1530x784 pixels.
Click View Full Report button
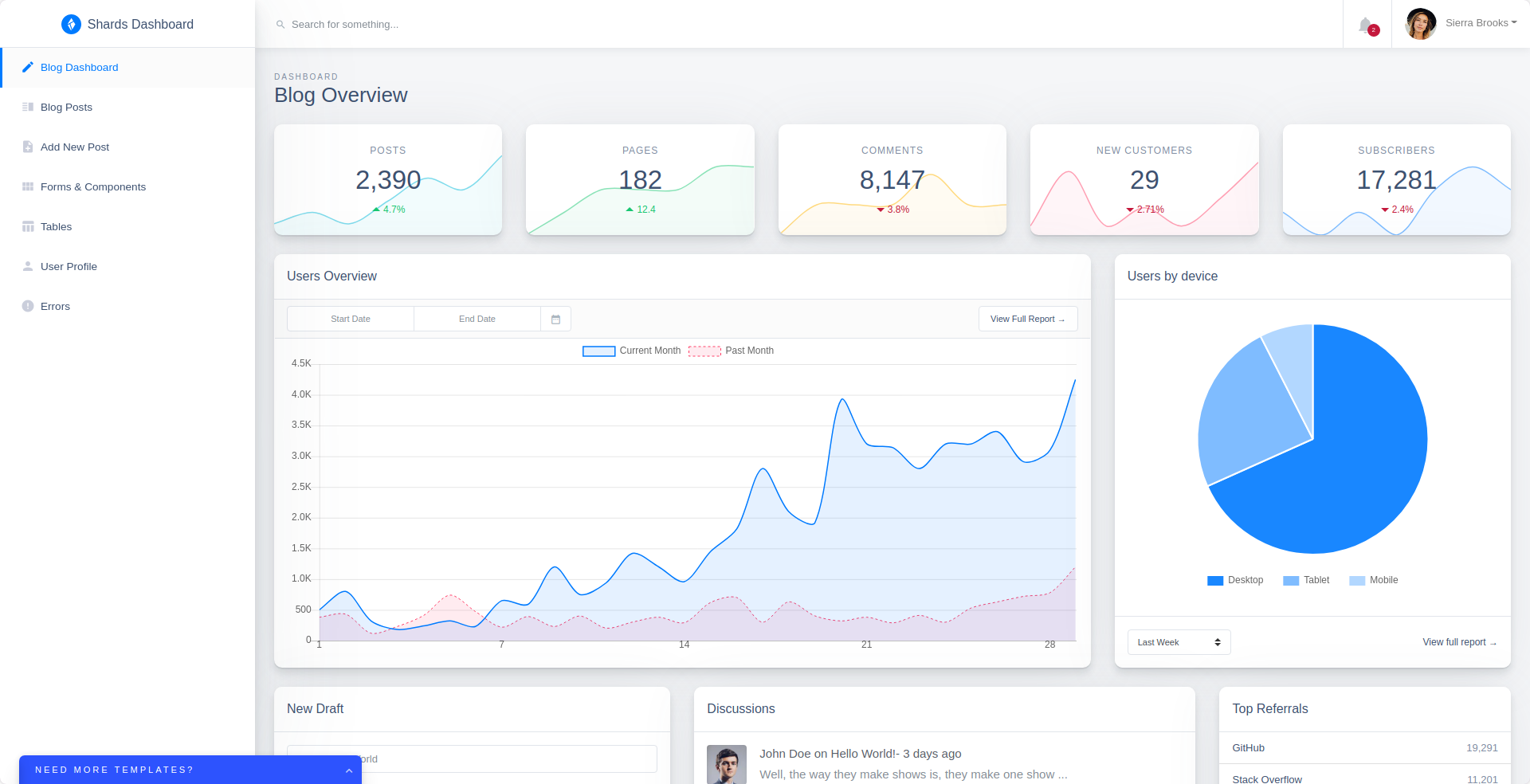1028,319
